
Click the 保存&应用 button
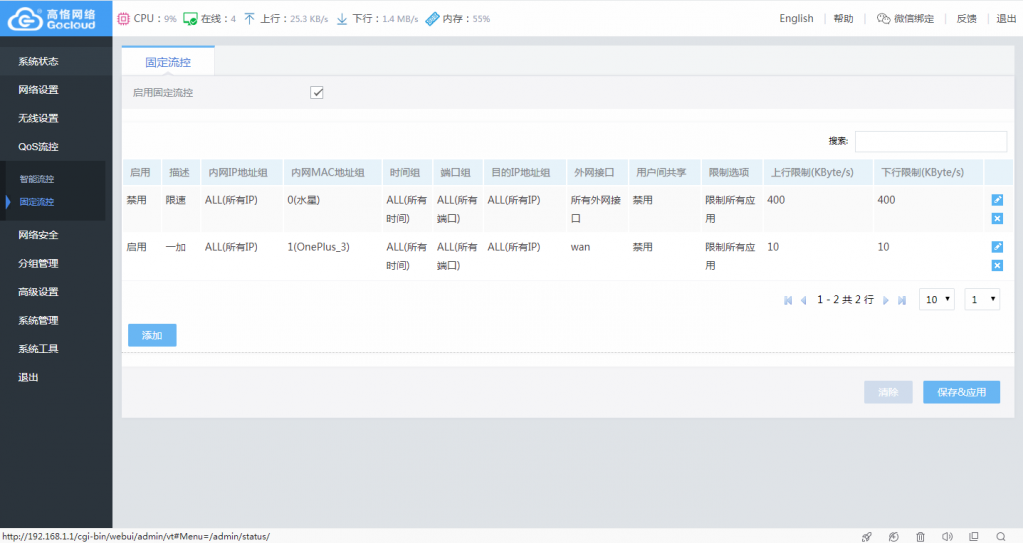(961, 392)
